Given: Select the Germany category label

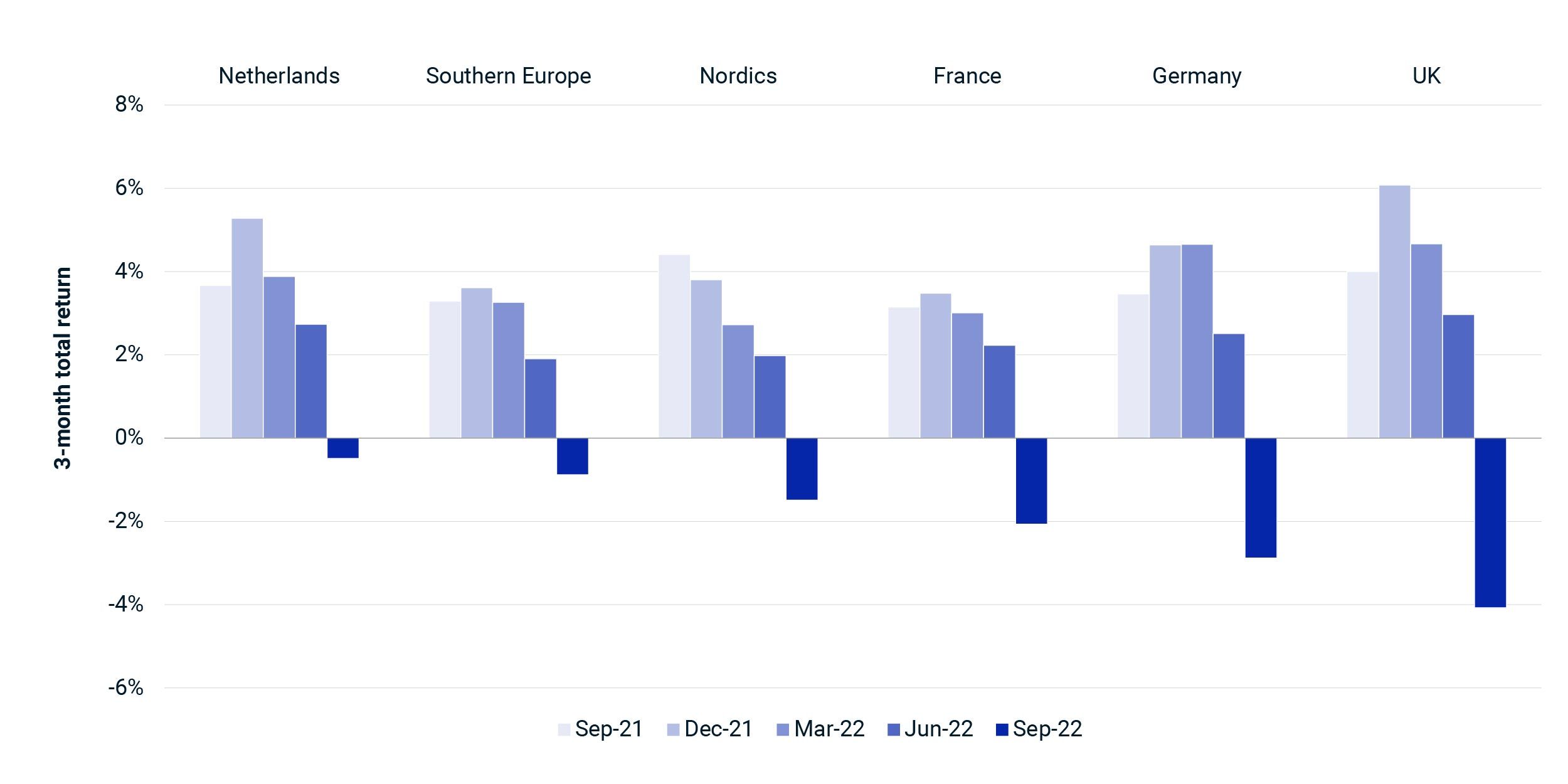Looking at the screenshot, I should (1197, 76).
